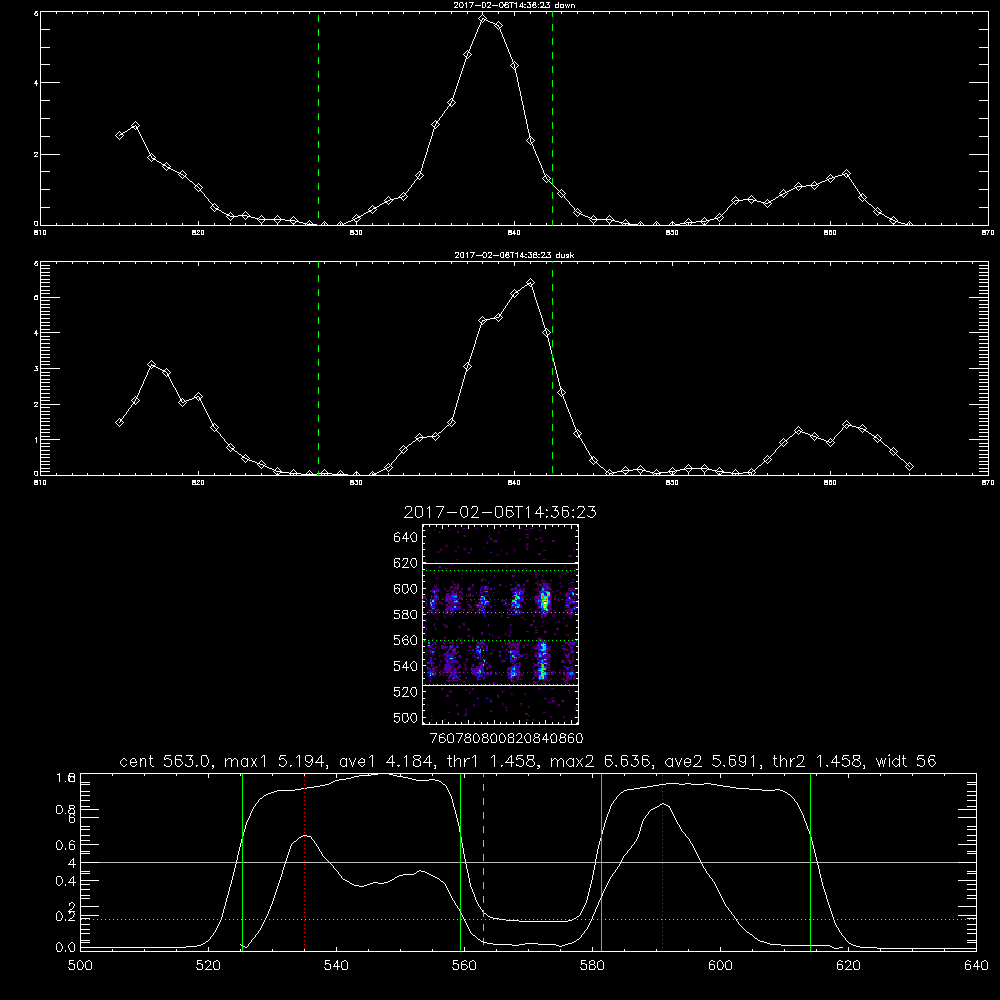This screenshot has height=1000, width=1000.
Task: Click the '600' label on the bottom plot x-axis
Action: point(721,966)
